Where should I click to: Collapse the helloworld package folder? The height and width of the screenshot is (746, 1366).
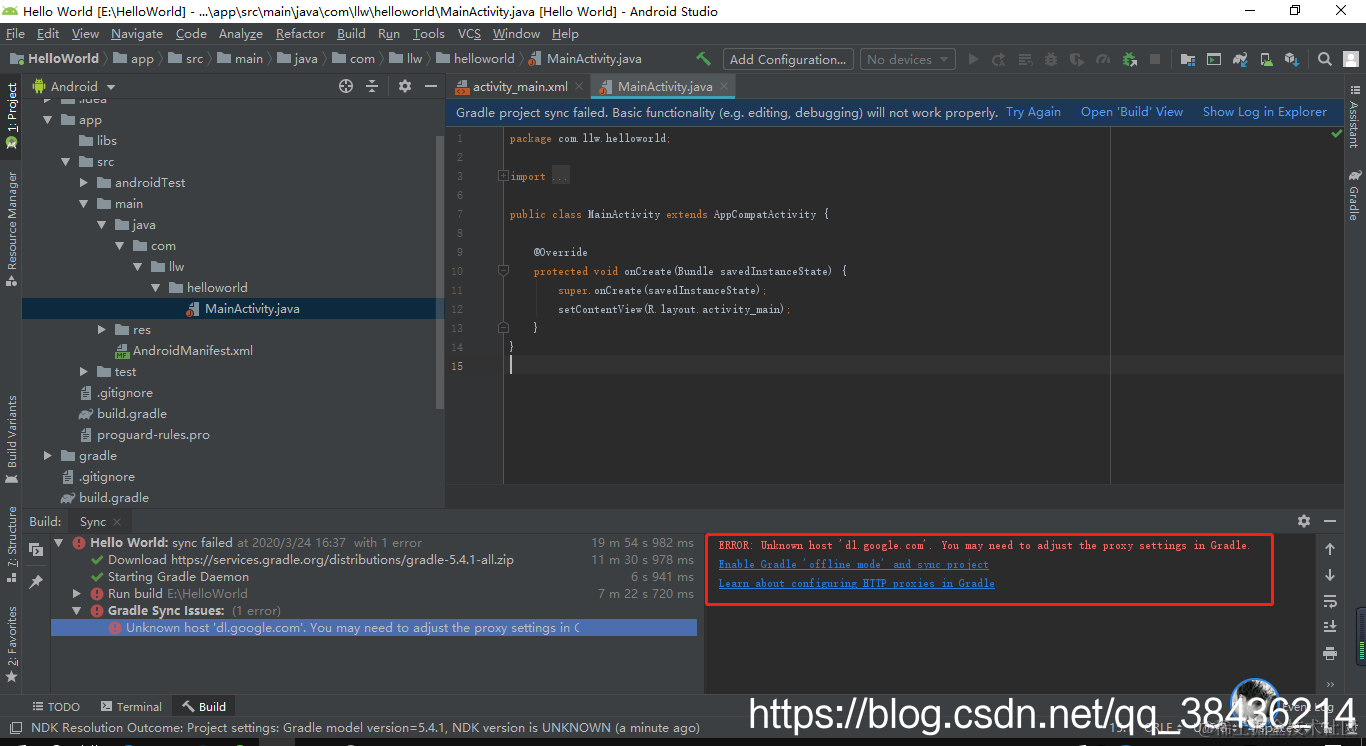coord(155,287)
